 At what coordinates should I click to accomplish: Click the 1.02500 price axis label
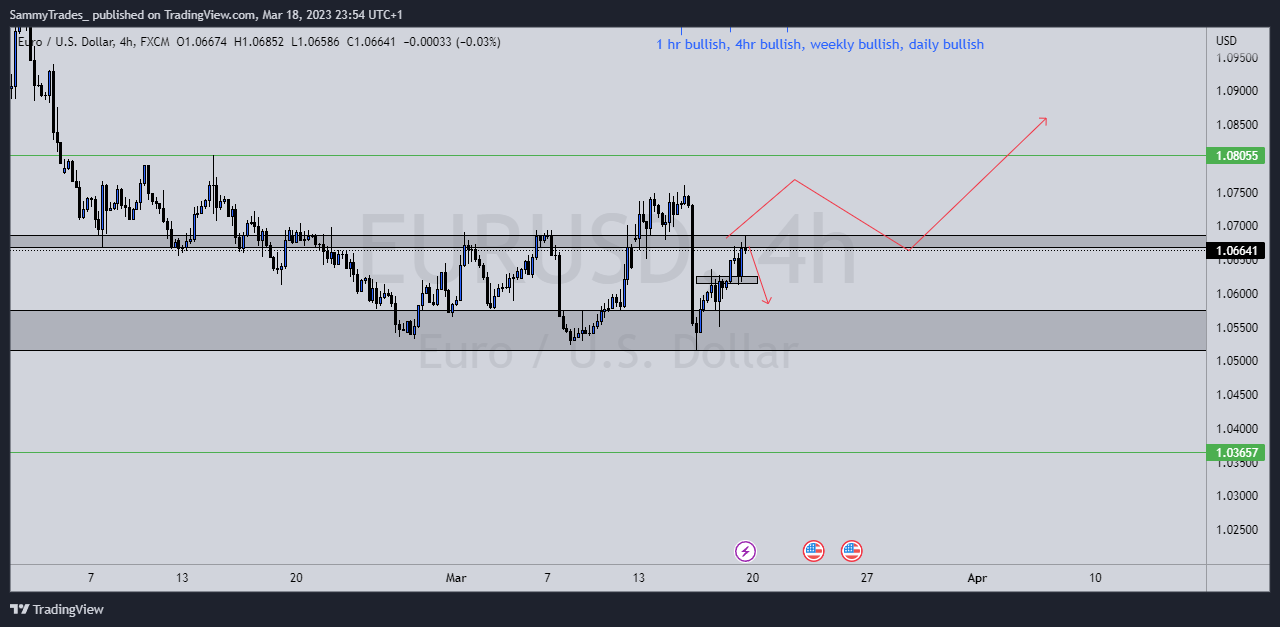pos(1236,530)
